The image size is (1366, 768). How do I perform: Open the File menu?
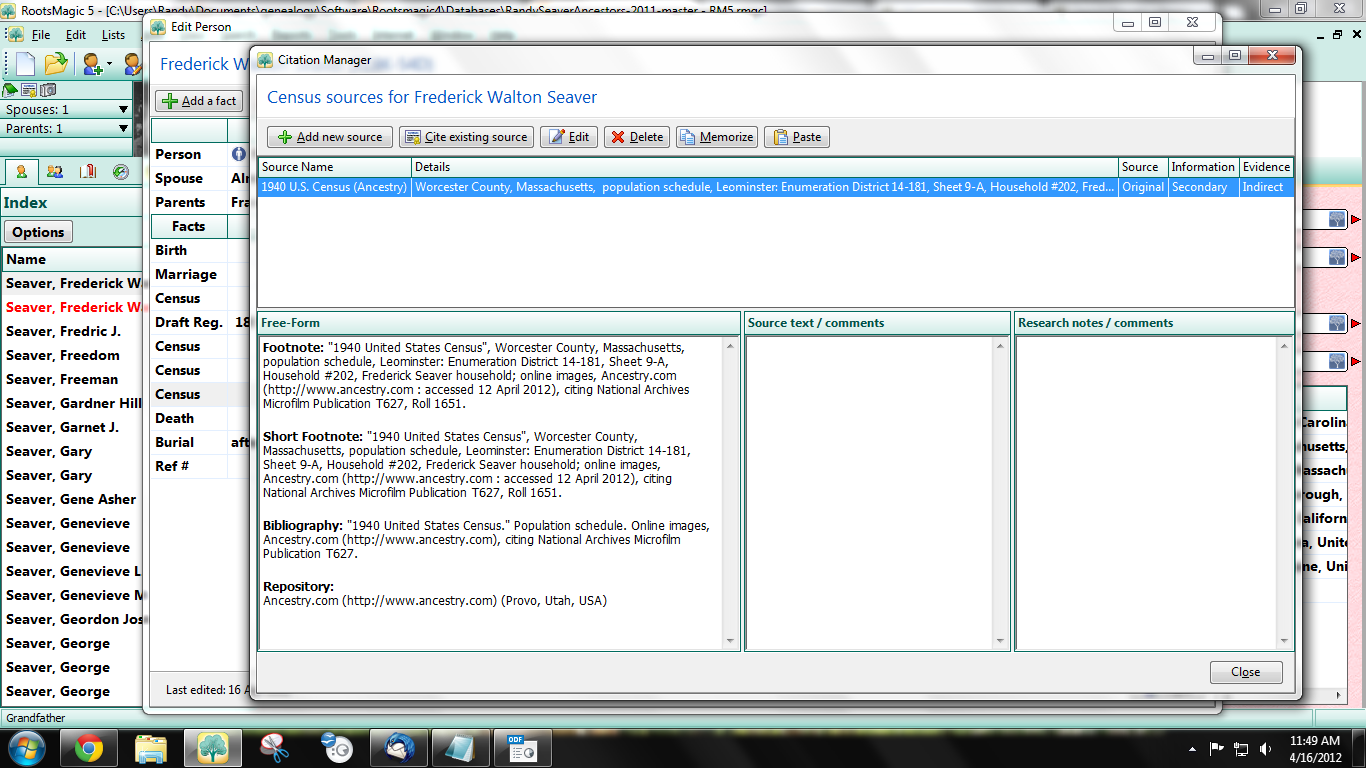tap(39, 34)
